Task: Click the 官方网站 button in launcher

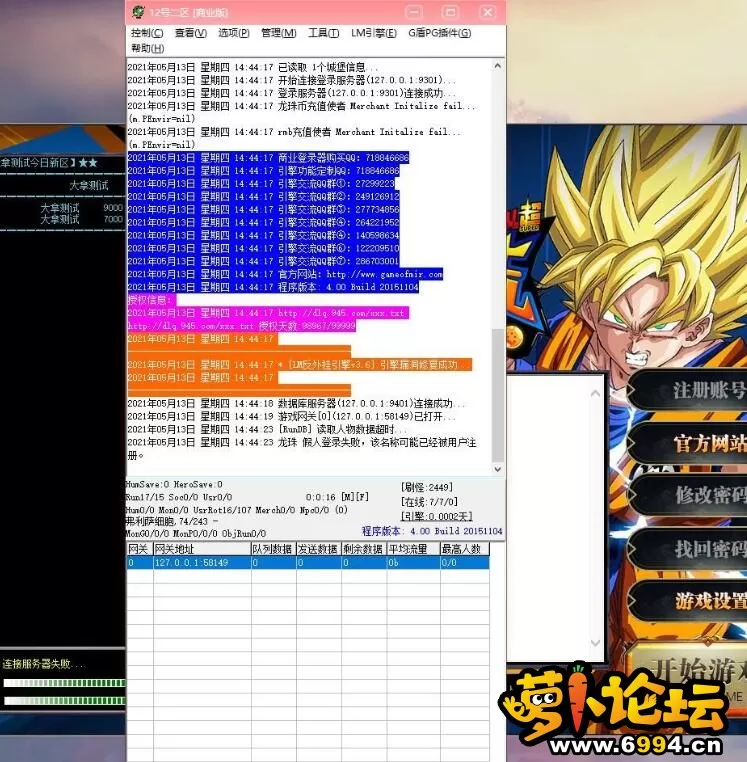Action: (687, 443)
